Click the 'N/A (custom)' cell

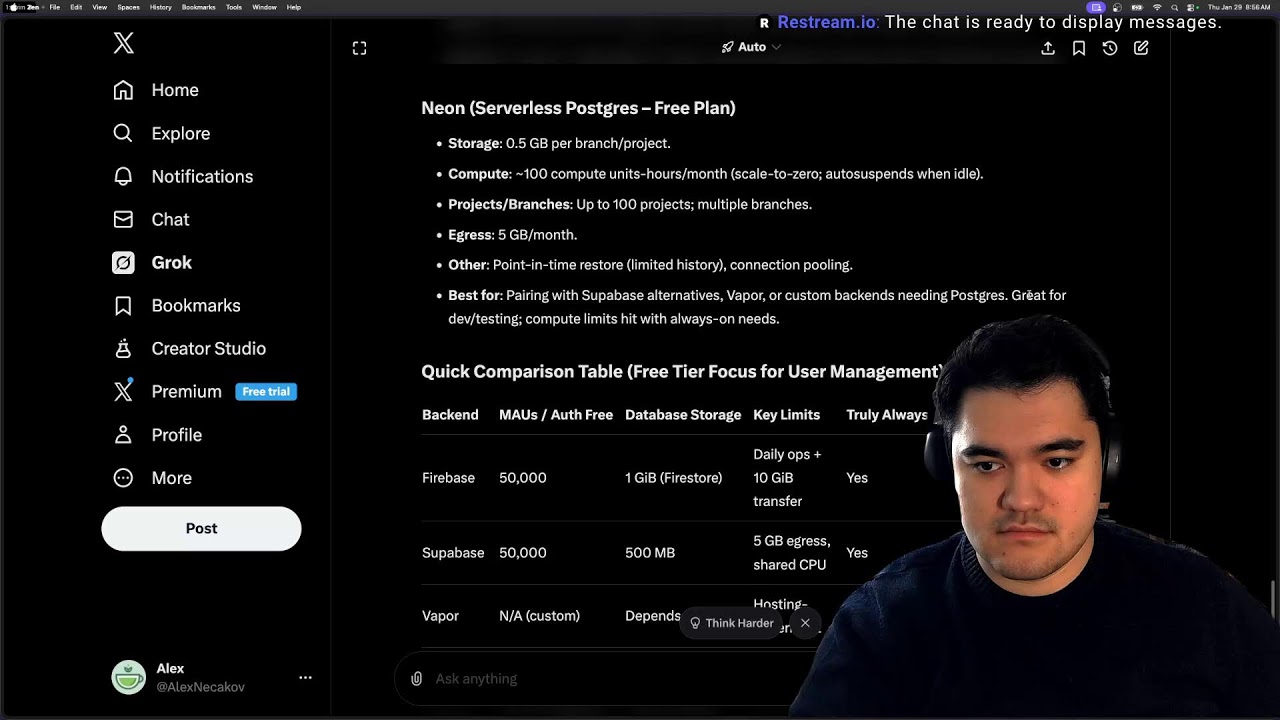coord(539,615)
